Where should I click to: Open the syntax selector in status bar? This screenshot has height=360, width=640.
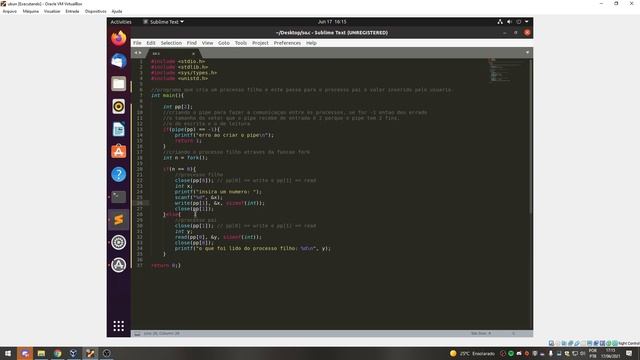tap(513, 333)
